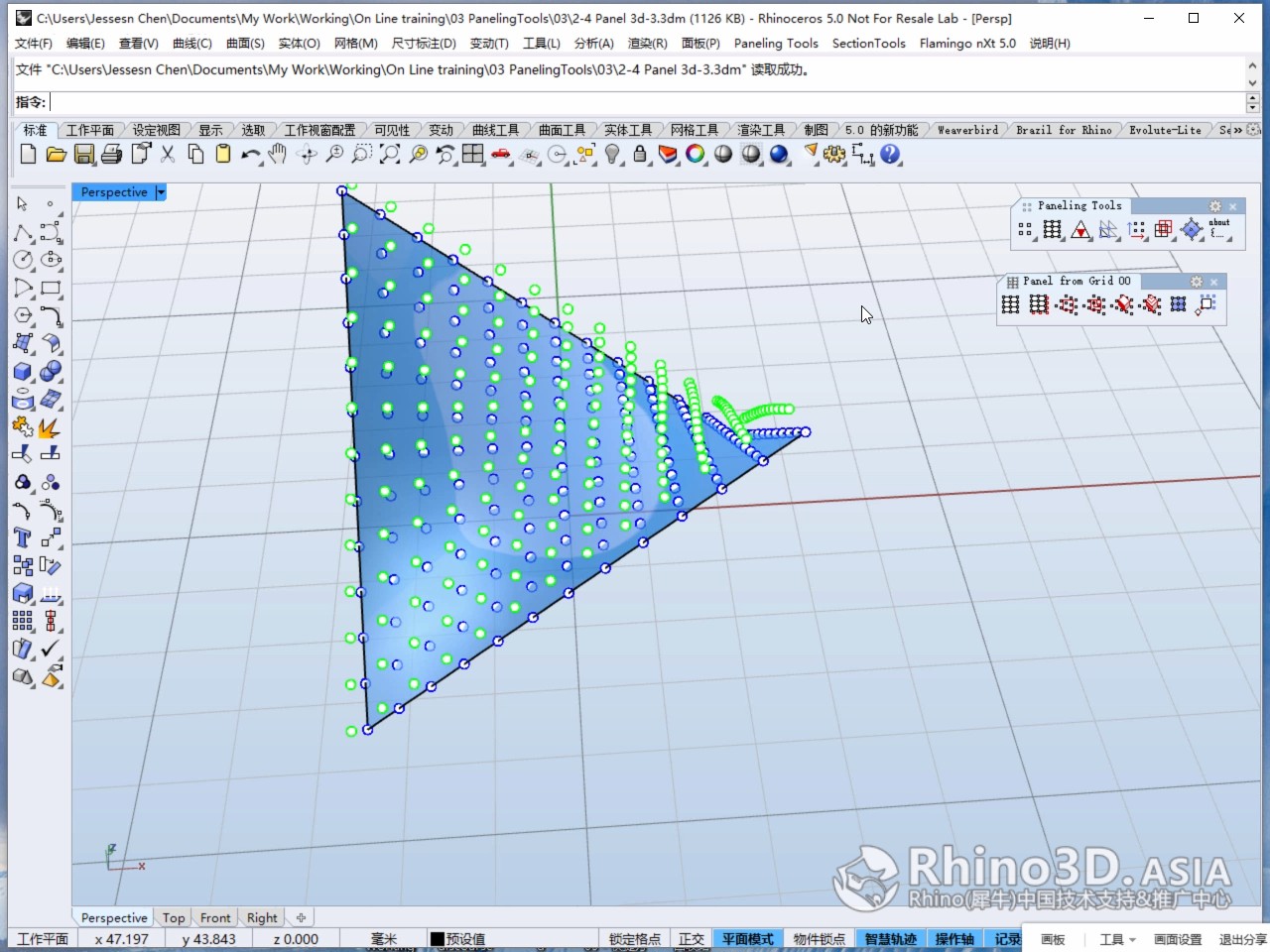
Task: Click the blue question mark Help icon
Action: click(x=890, y=154)
